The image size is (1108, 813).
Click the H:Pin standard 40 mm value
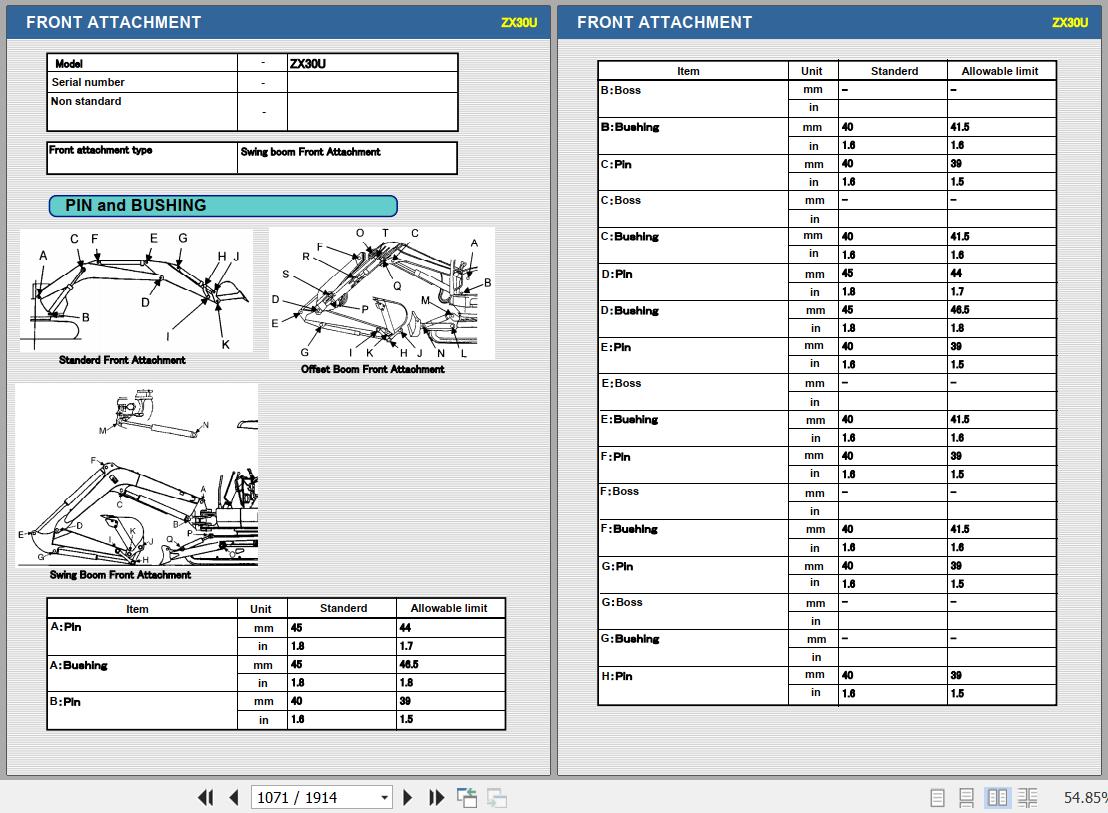tap(847, 675)
